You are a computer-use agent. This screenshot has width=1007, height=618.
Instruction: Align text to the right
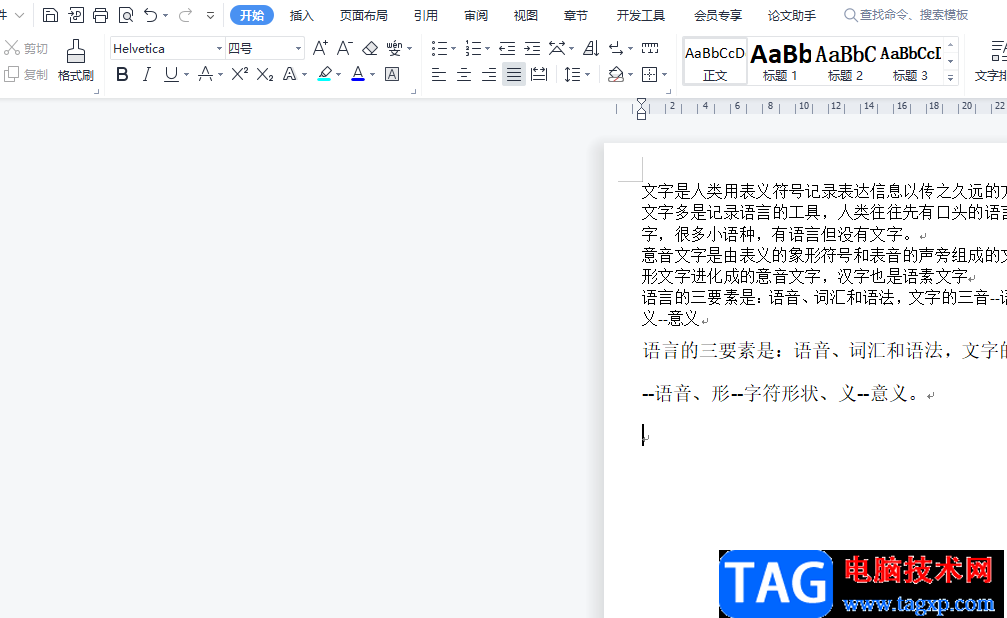point(489,75)
